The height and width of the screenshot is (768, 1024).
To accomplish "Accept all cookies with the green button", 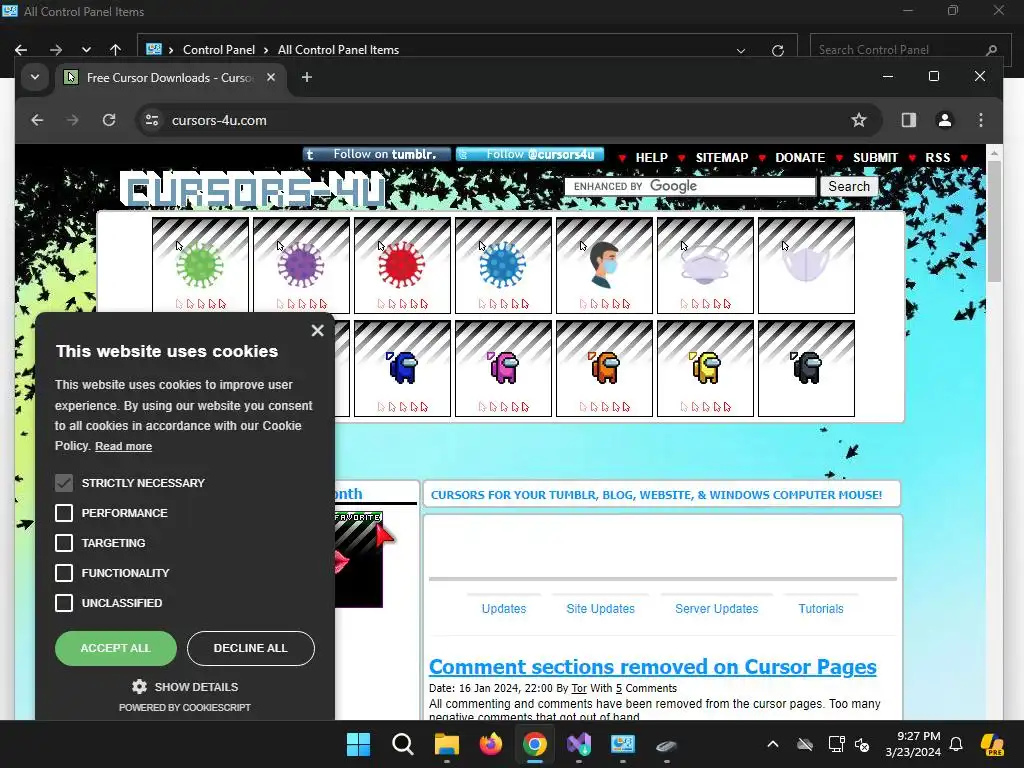I will pyautogui.click(x=116, y=648).
